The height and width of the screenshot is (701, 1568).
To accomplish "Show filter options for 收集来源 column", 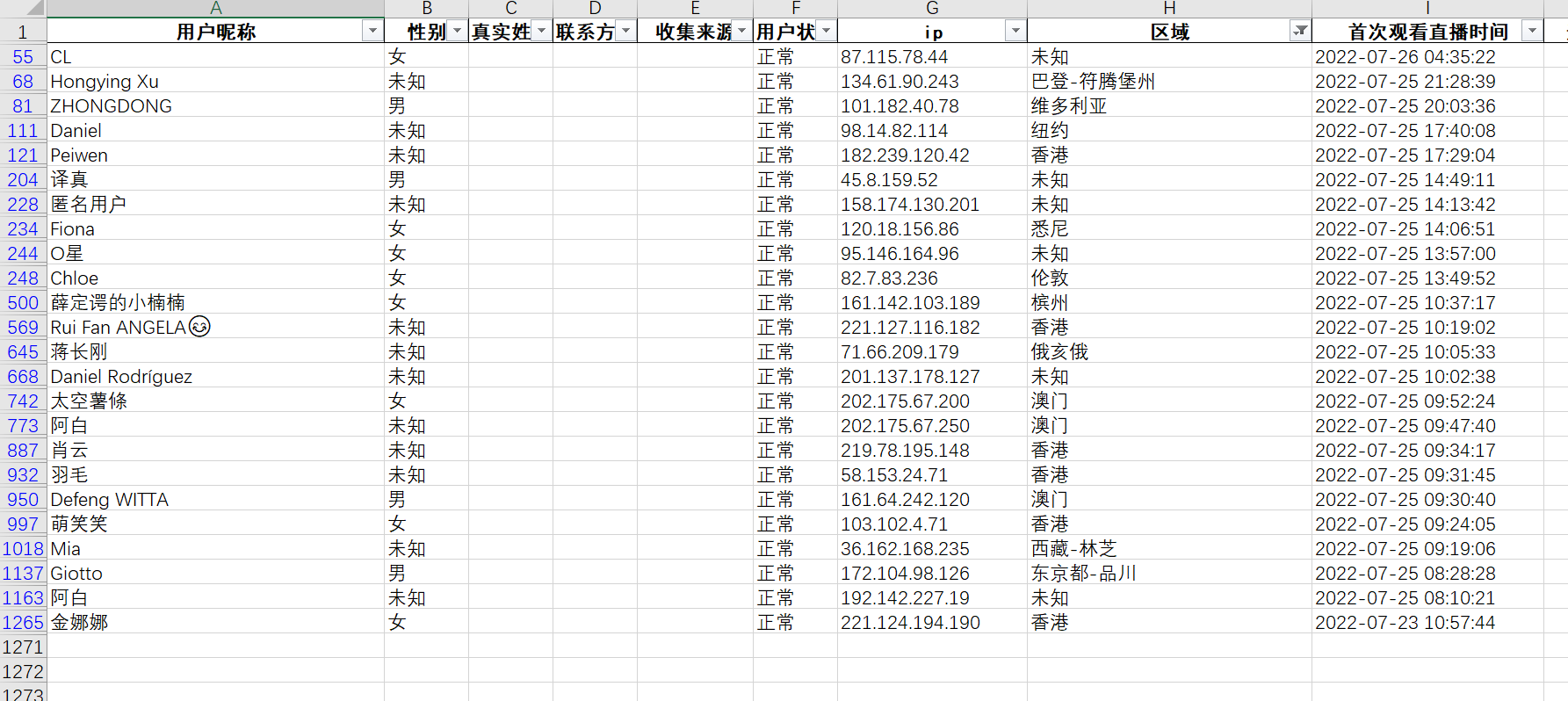I will click(741, 32).
